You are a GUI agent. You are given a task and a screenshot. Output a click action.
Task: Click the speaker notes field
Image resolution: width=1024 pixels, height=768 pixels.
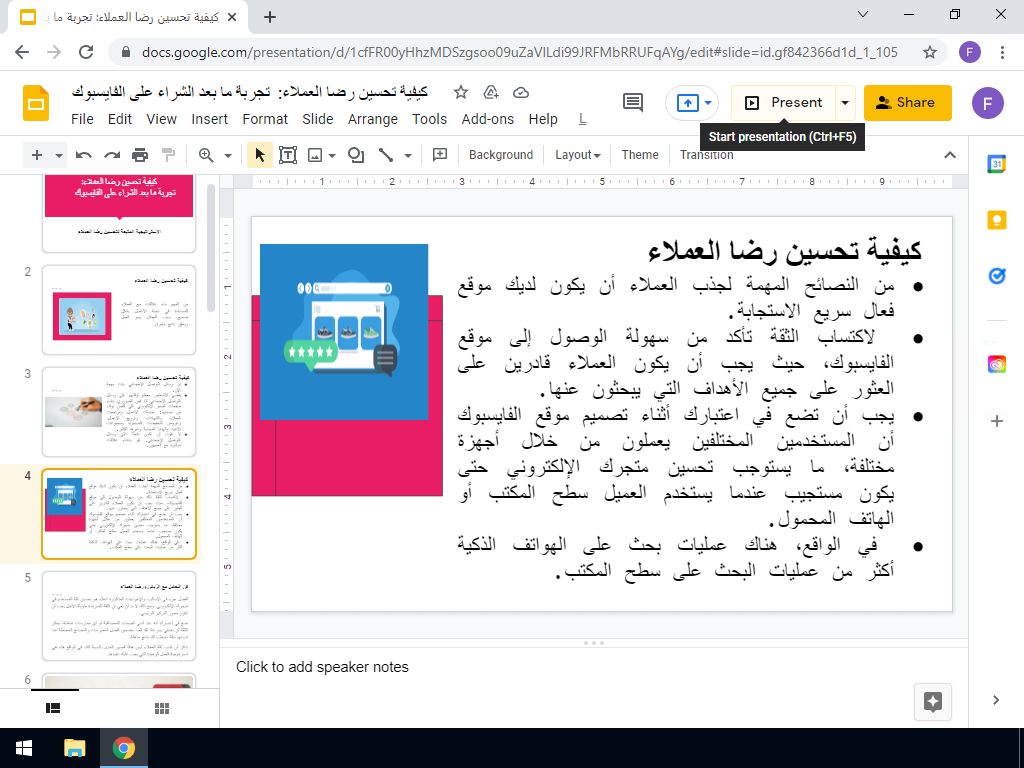(x=593, y=667)
